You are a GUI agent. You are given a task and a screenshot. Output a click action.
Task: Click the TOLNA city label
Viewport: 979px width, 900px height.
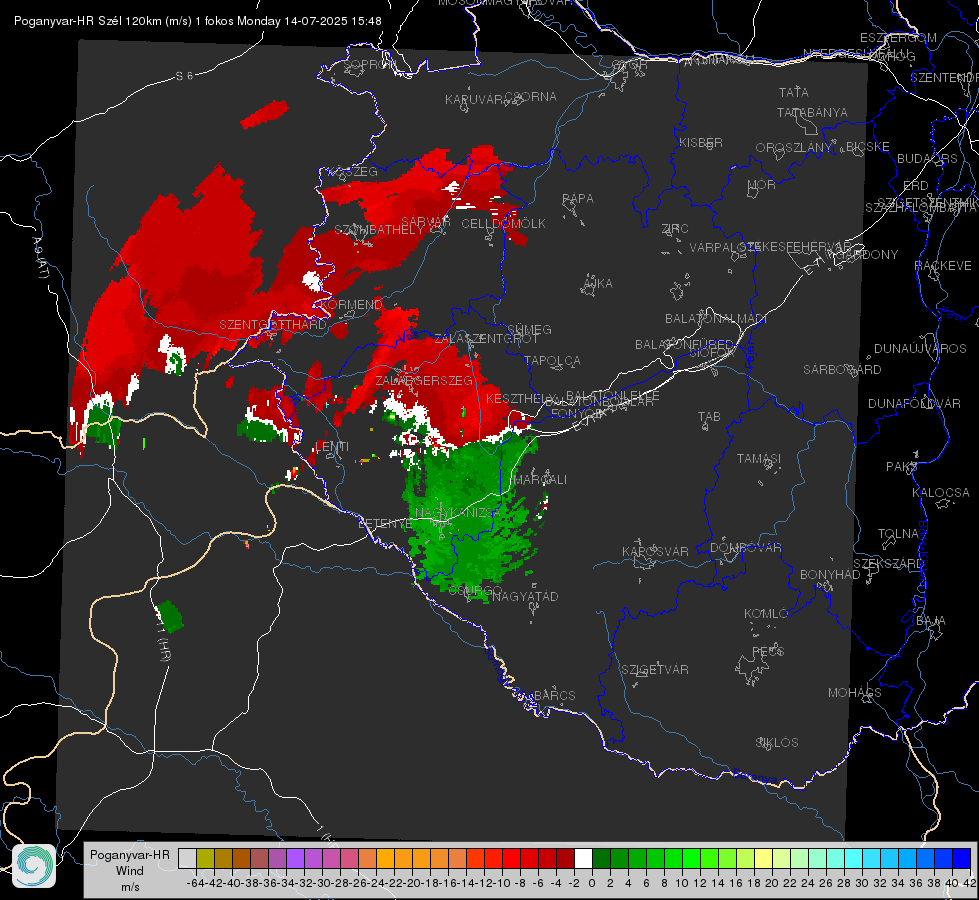coord(899,534)
